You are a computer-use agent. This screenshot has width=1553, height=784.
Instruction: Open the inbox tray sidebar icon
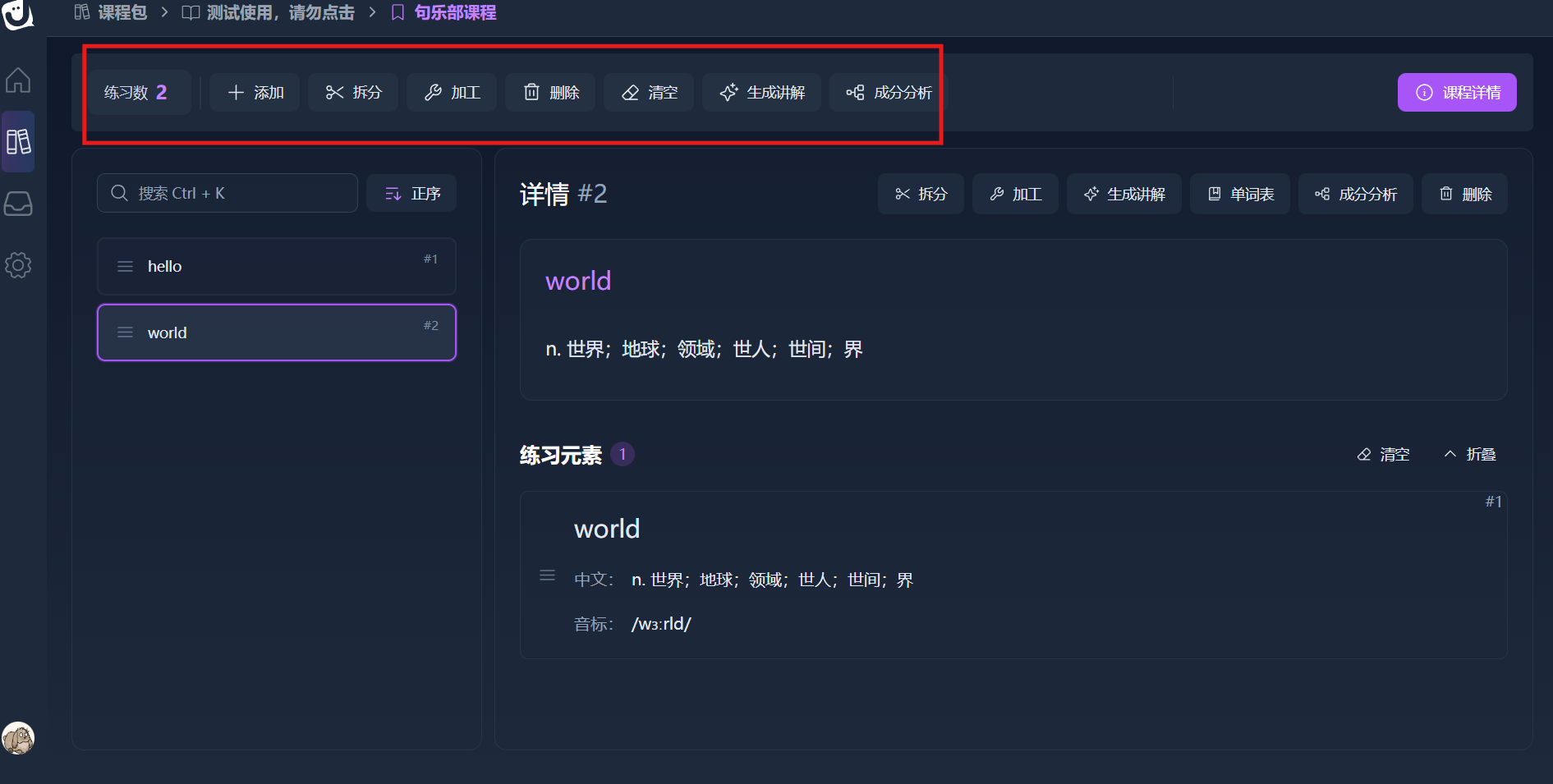coord(18,204)
